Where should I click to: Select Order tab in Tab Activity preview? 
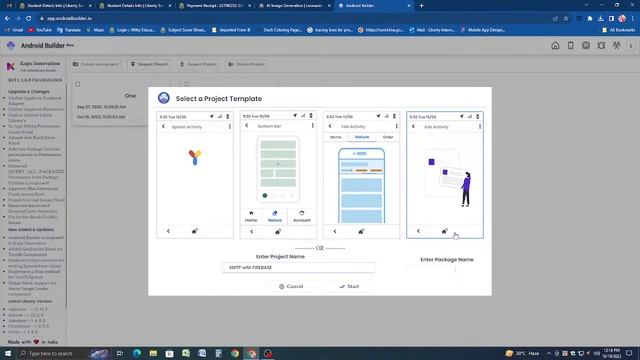(388, 137)
